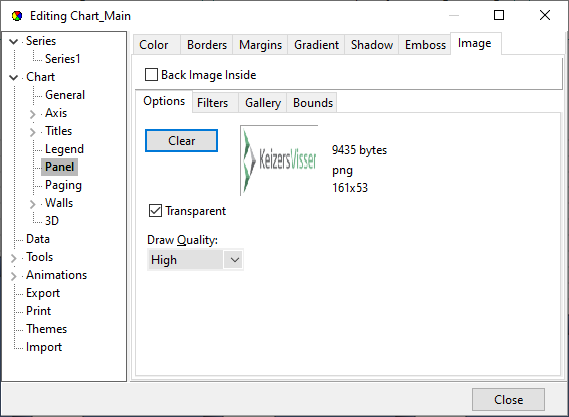This screenshot has height=417, width=569.
Task: Click the Close button at bottom
Action: point(508,400)
